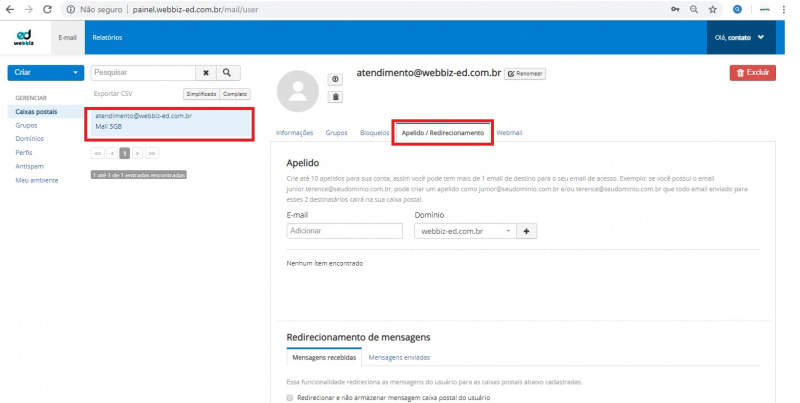
Task: Click the trash icon below upload button
Action: point(336,97)
